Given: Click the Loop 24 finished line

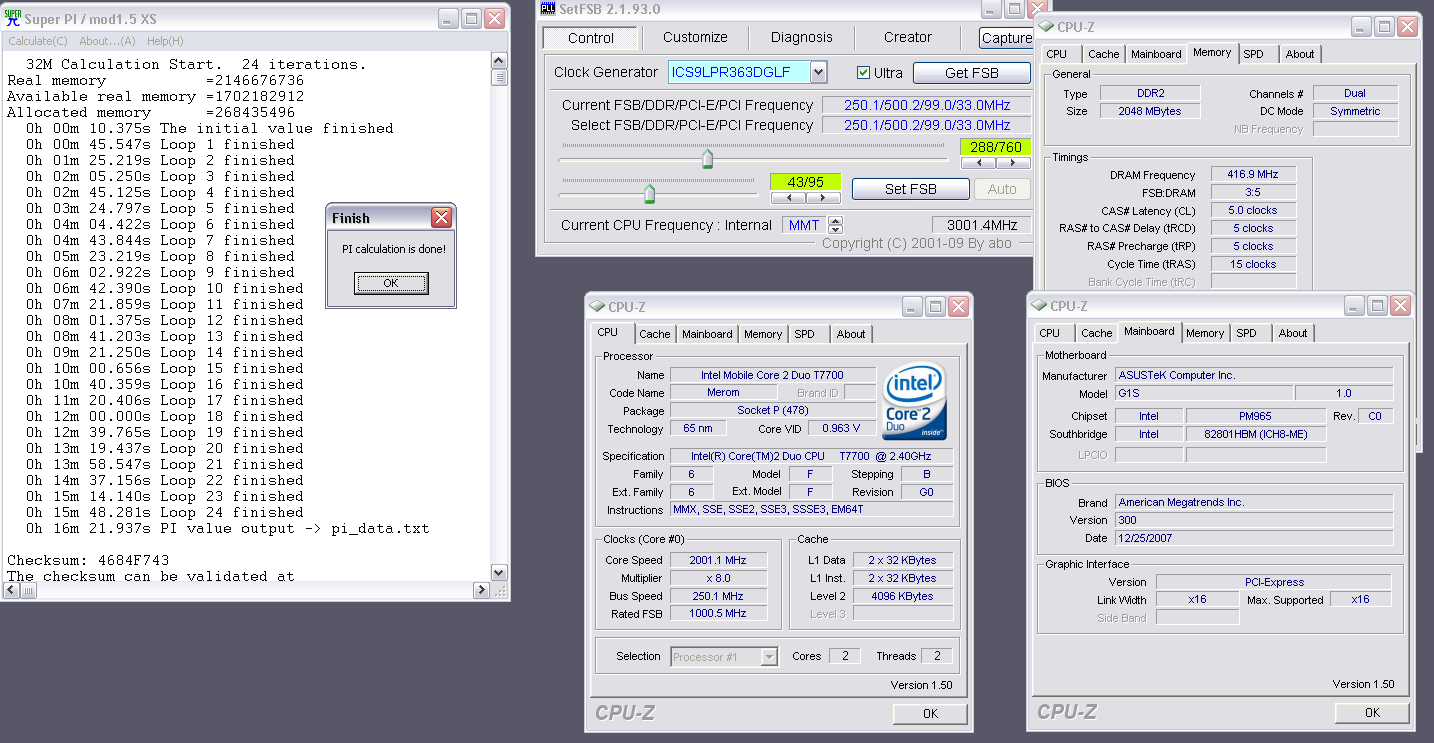Looking at the screenshot, I should [x=164, y=512].
